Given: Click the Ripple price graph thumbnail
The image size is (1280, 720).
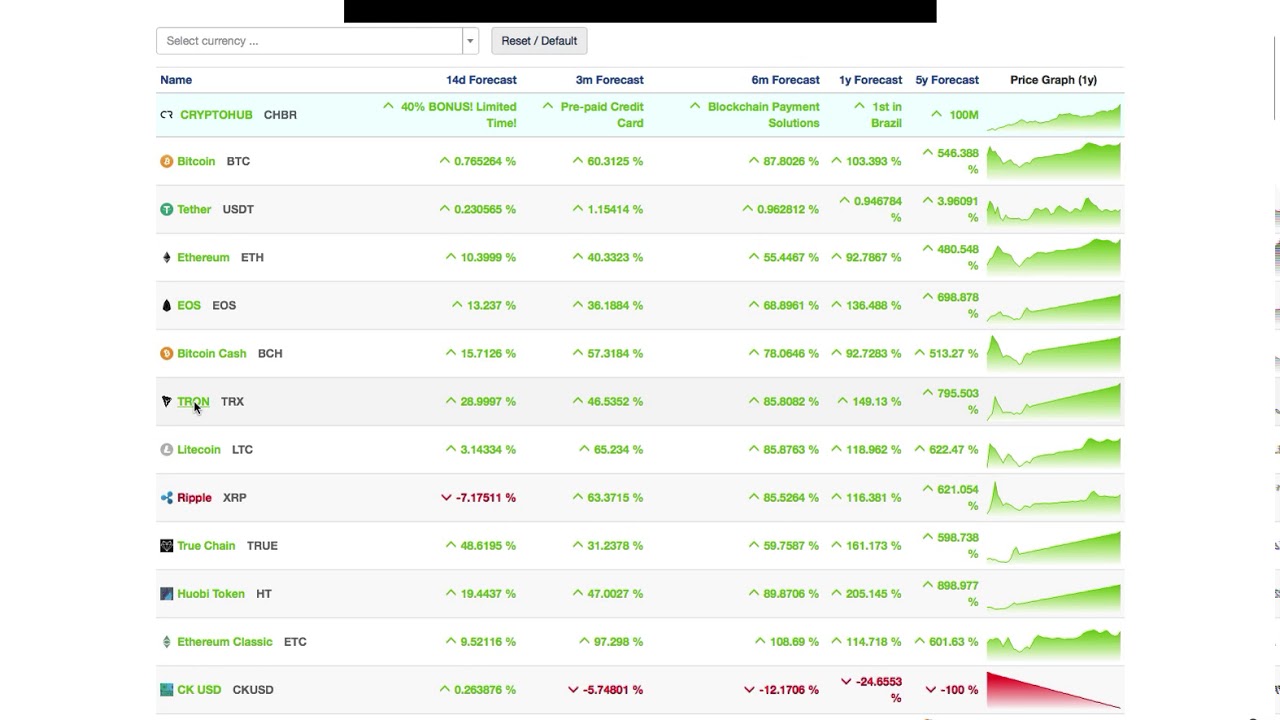Looking at the screenshot, I should 1054,497.
